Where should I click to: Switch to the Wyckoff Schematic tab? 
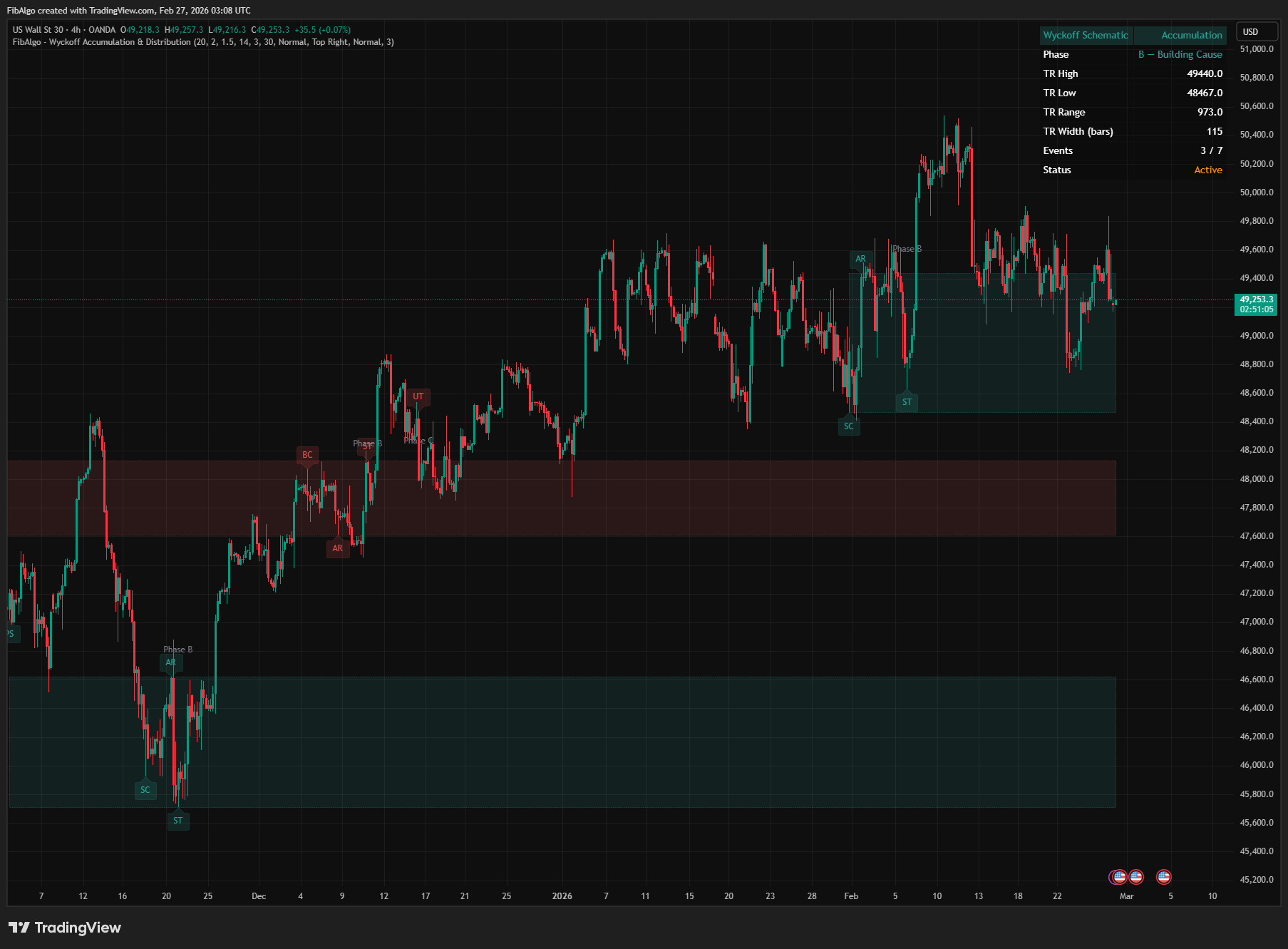click(x=1086, y=34)
